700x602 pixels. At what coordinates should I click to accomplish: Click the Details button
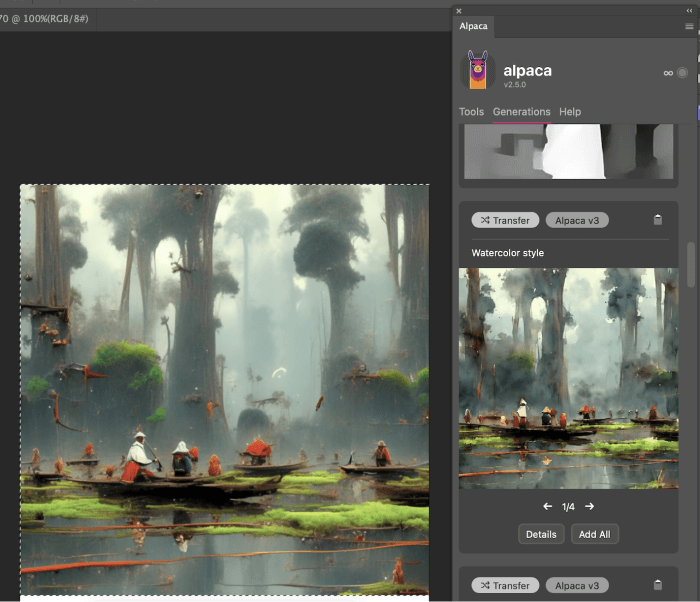(541, 534)
